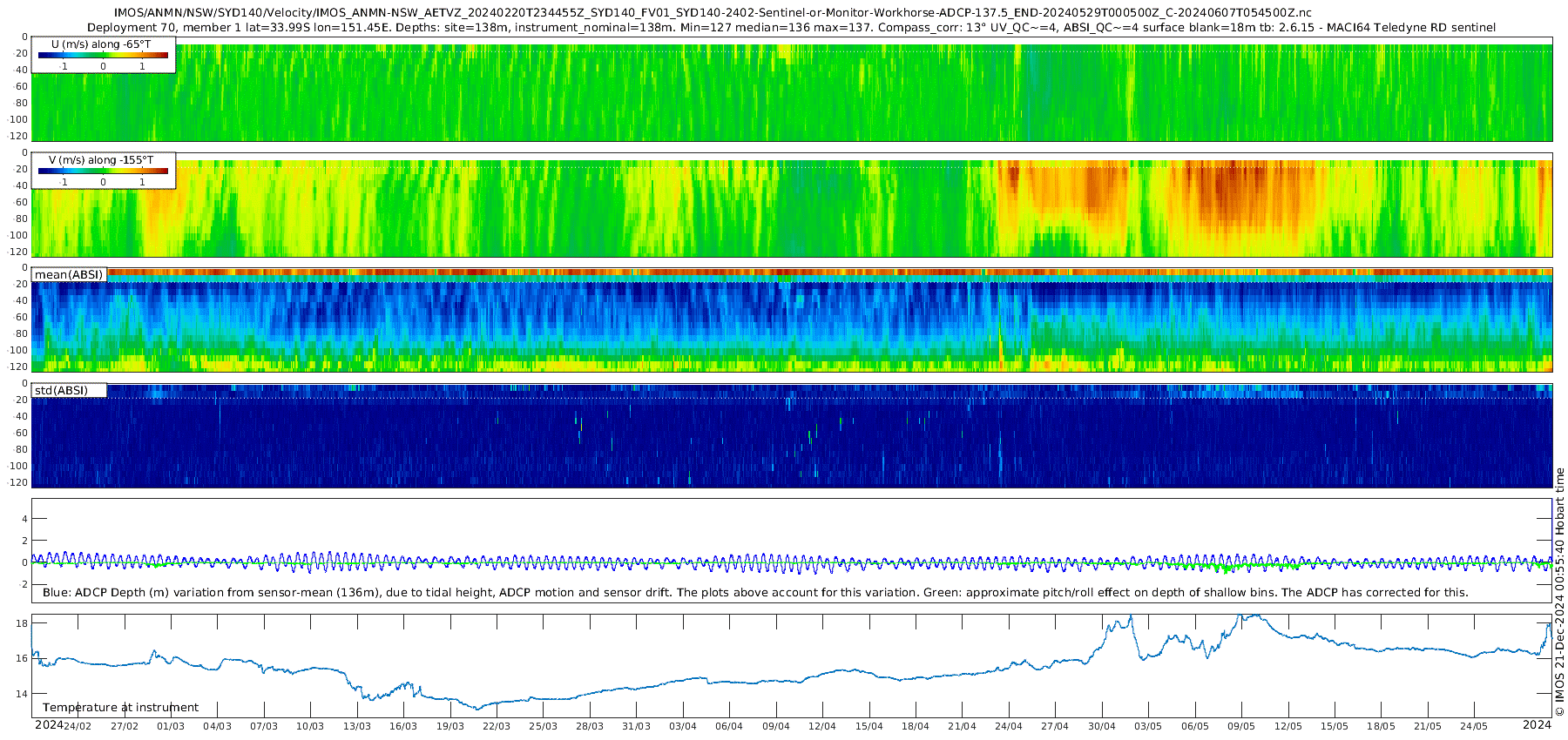Click the 'Temperature at instrument' label

click(120, 708)
